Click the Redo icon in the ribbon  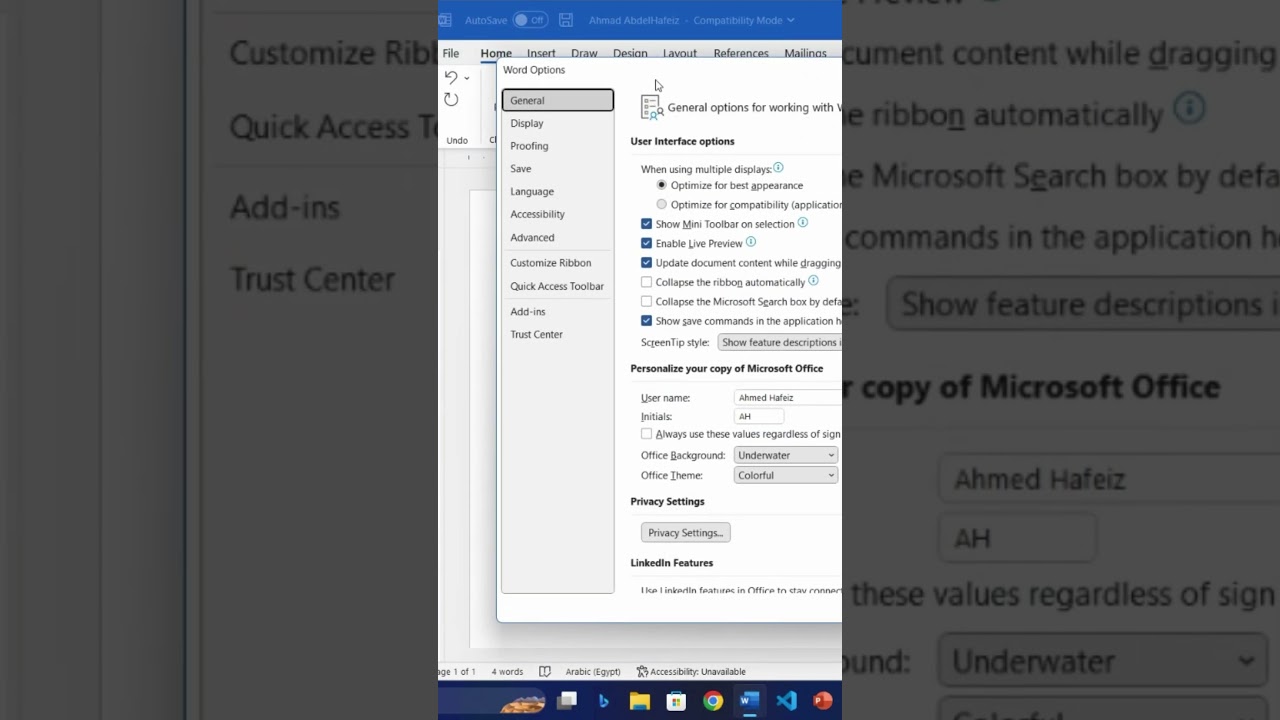pos(451,100)
